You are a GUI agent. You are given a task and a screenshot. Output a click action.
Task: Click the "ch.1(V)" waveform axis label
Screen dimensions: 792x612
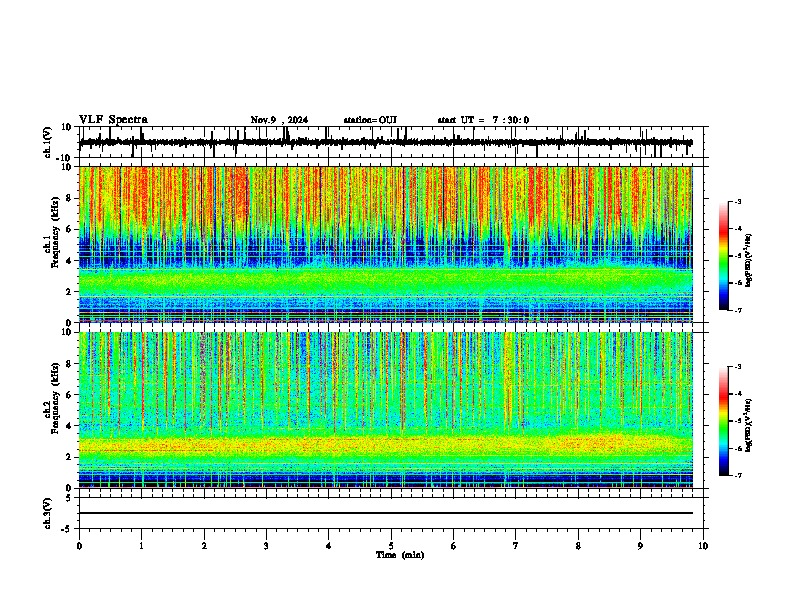(48, 142)
